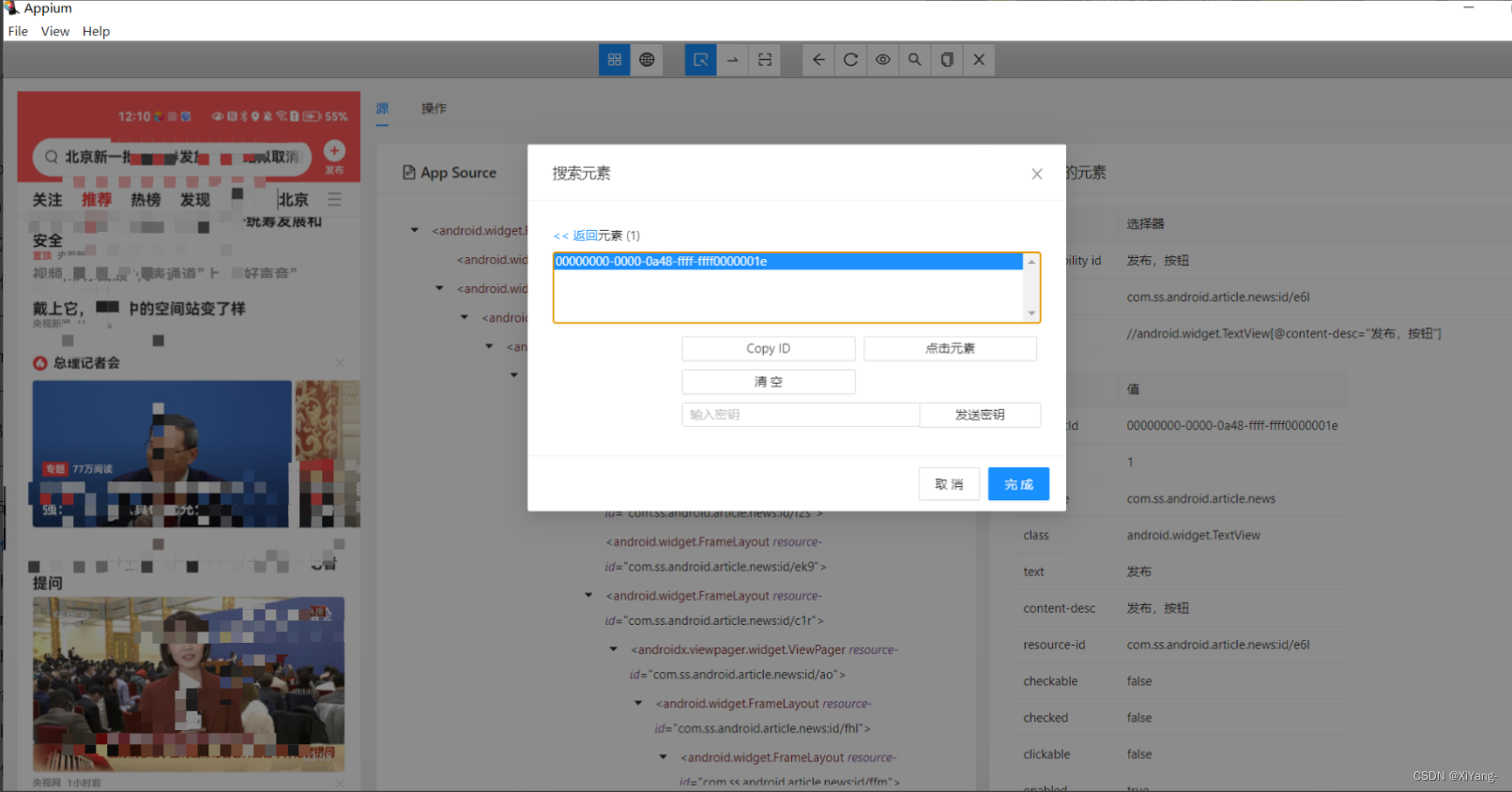Image resolution: width=1512 pixels, height=792 pixels.
Task: Tap the female reporter news thumbnail
Action: (x=189, y=684)
